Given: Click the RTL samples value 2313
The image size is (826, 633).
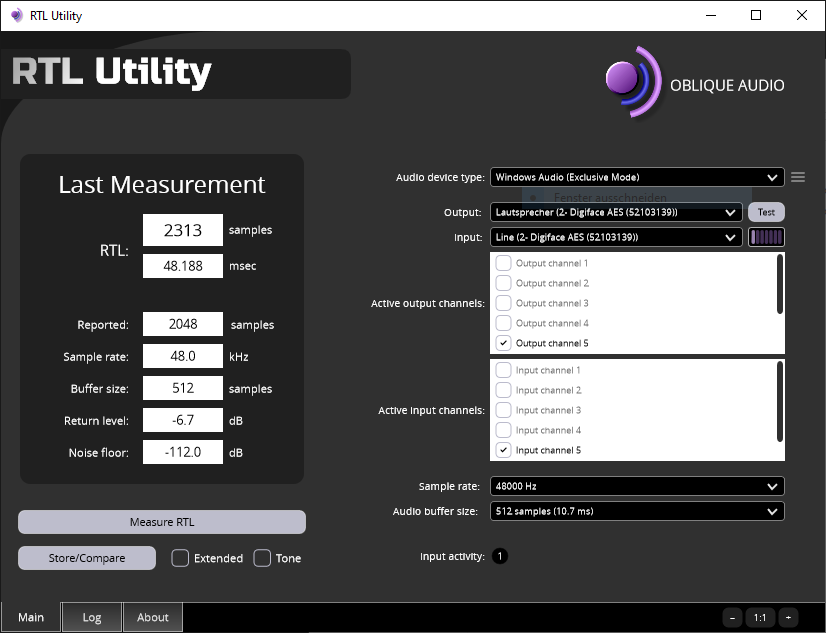Looking at the screenshot, I should point(183,230).
